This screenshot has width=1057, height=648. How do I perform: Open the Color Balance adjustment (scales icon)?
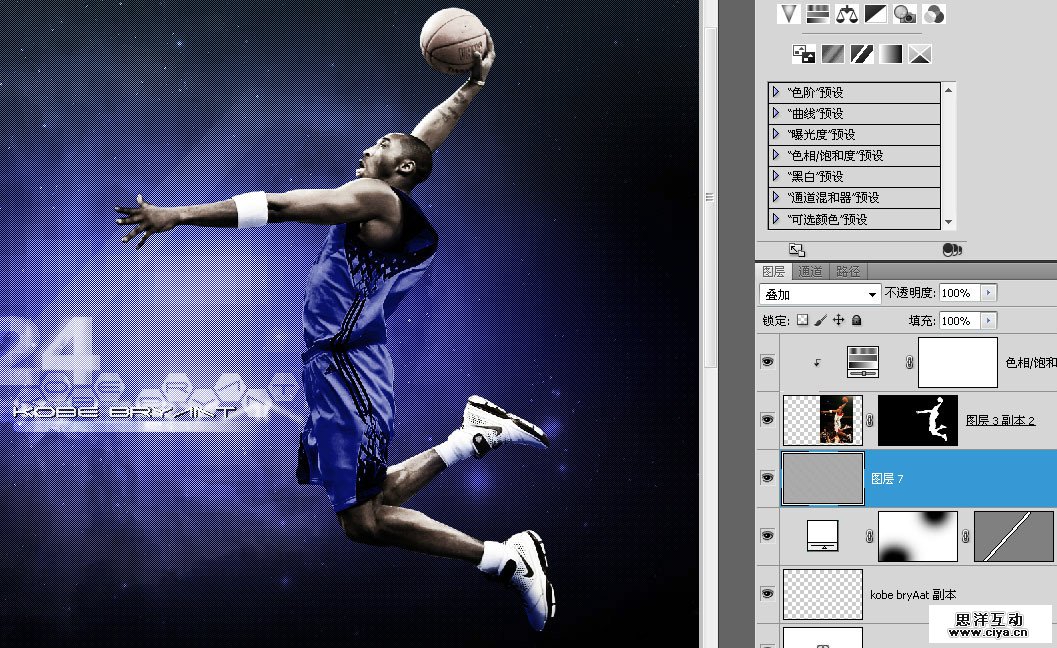846,14
